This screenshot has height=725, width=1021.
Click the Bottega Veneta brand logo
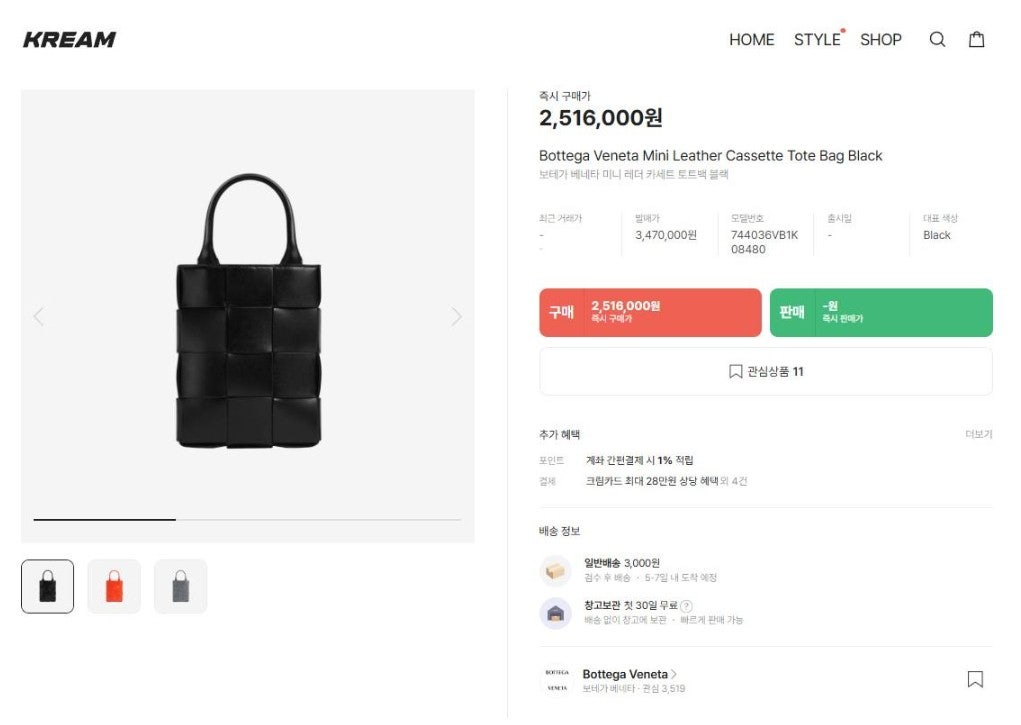[557, 680]
